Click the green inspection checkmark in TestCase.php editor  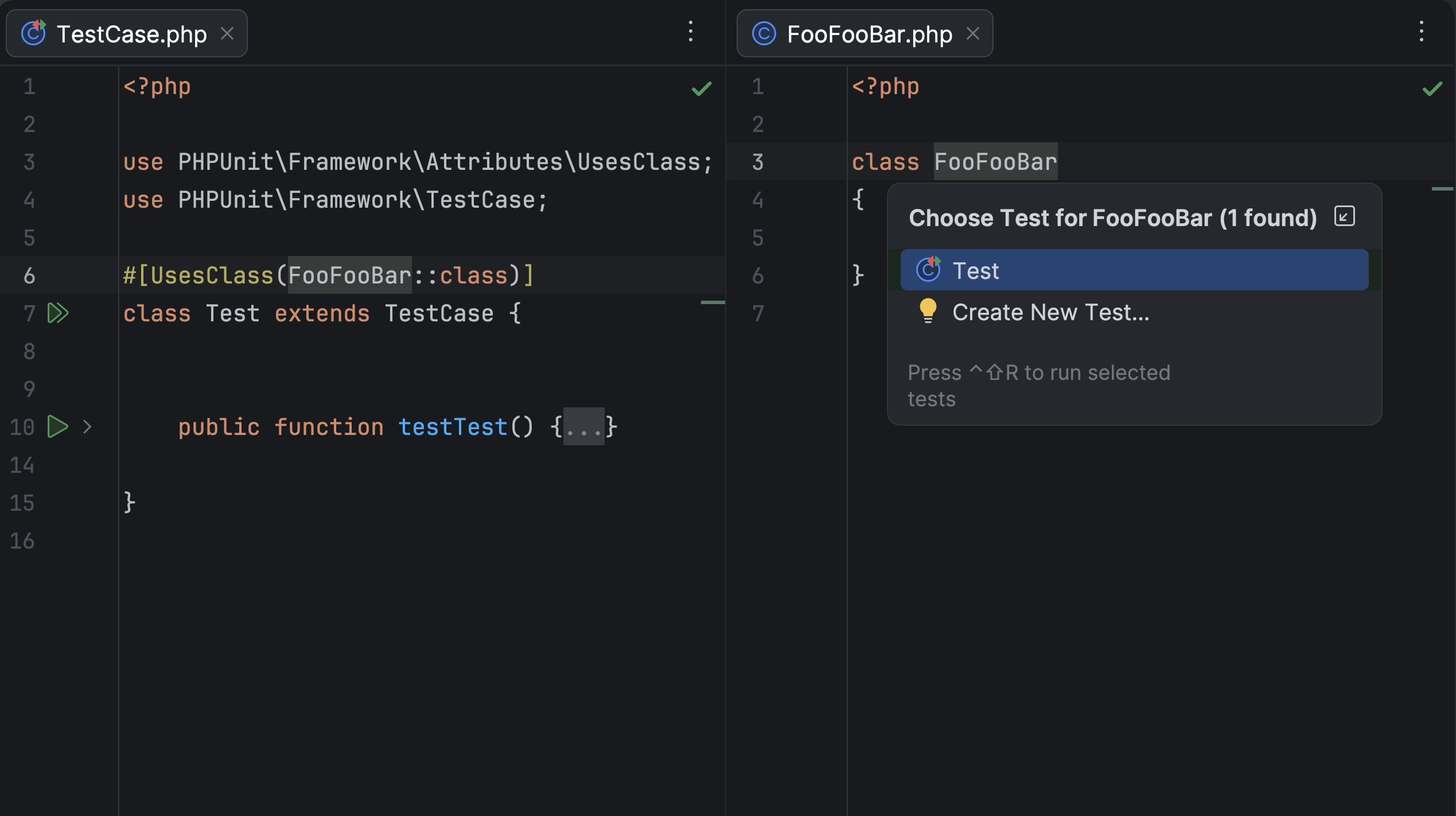(701, 88)
